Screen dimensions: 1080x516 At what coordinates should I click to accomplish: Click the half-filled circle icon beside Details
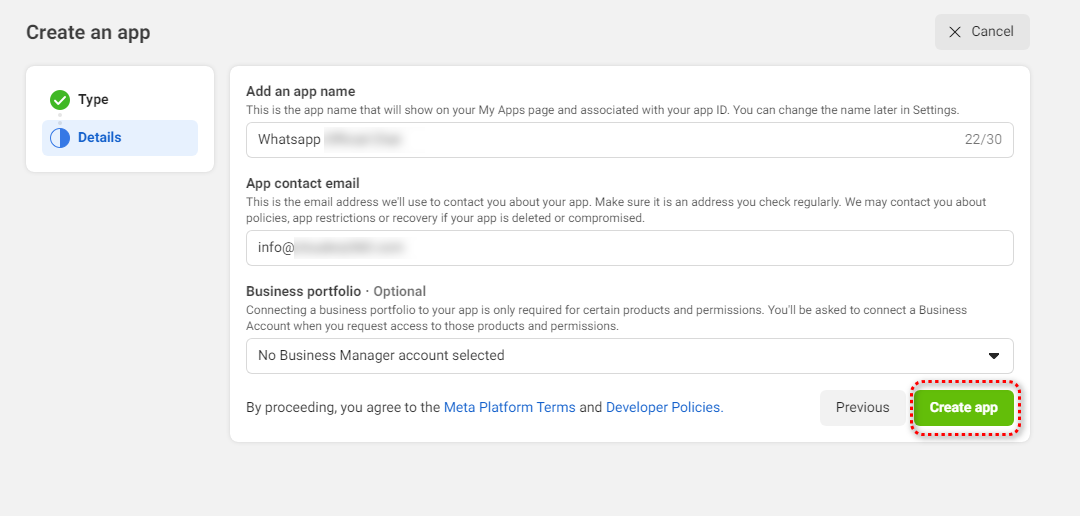60,138
